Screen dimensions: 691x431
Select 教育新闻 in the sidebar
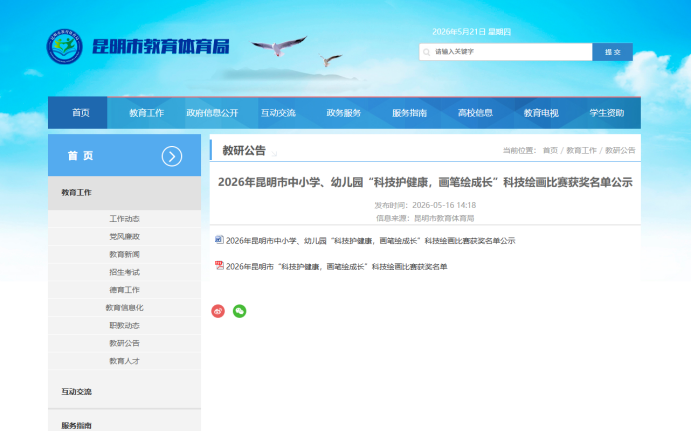click(124, 254)
